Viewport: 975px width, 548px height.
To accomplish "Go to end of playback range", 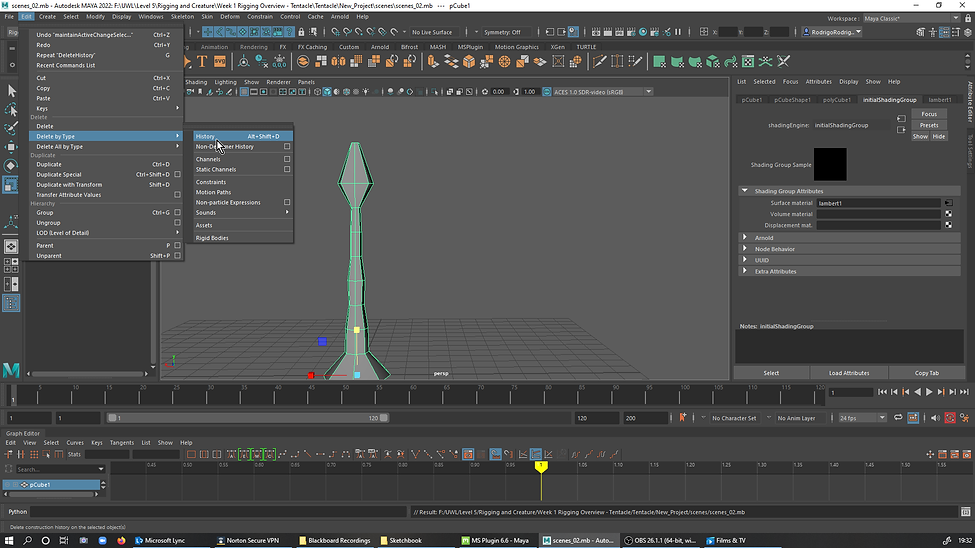I will tap(964, 392).
